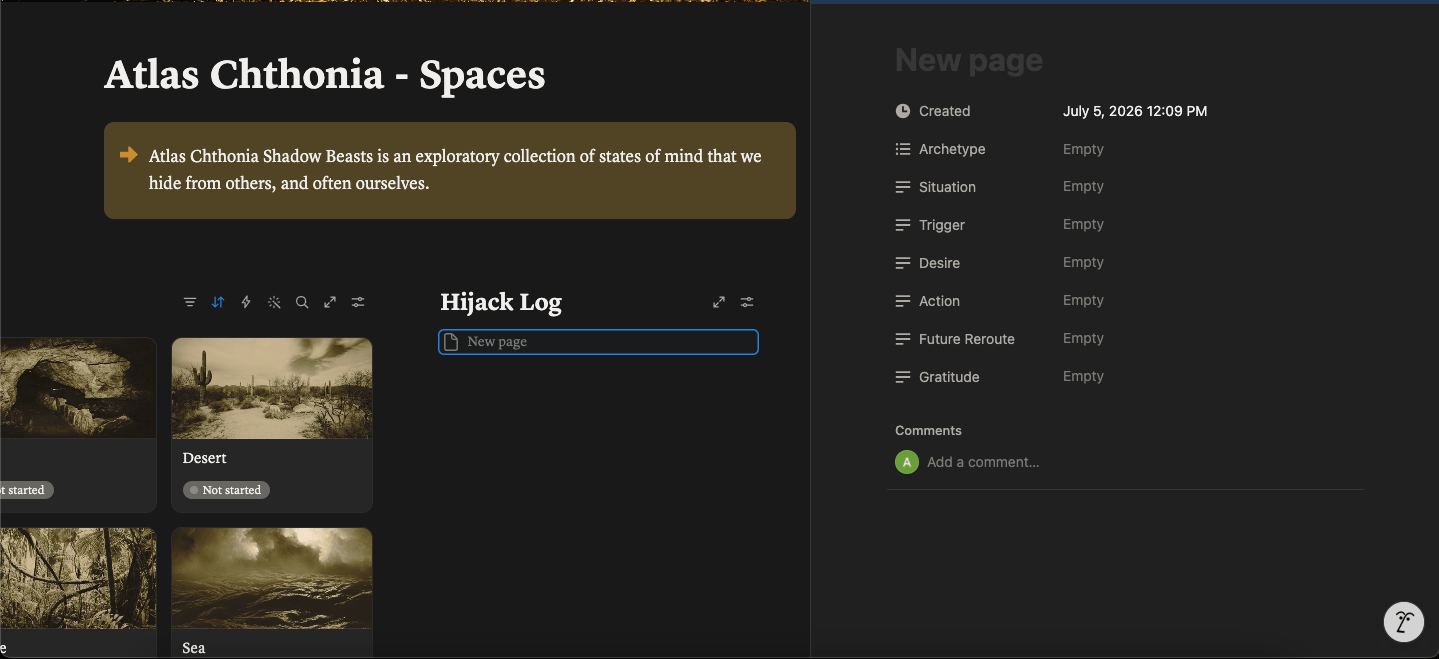This screenshot has height=659, width=1439.
Task: Open the gallery search magnifier icon
Action: 302,302
